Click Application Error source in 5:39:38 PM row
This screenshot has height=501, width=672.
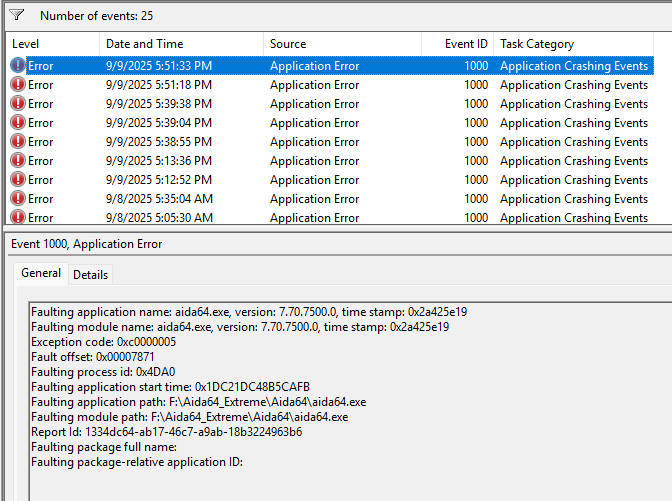pyautogui.click(x=315, y=104)
